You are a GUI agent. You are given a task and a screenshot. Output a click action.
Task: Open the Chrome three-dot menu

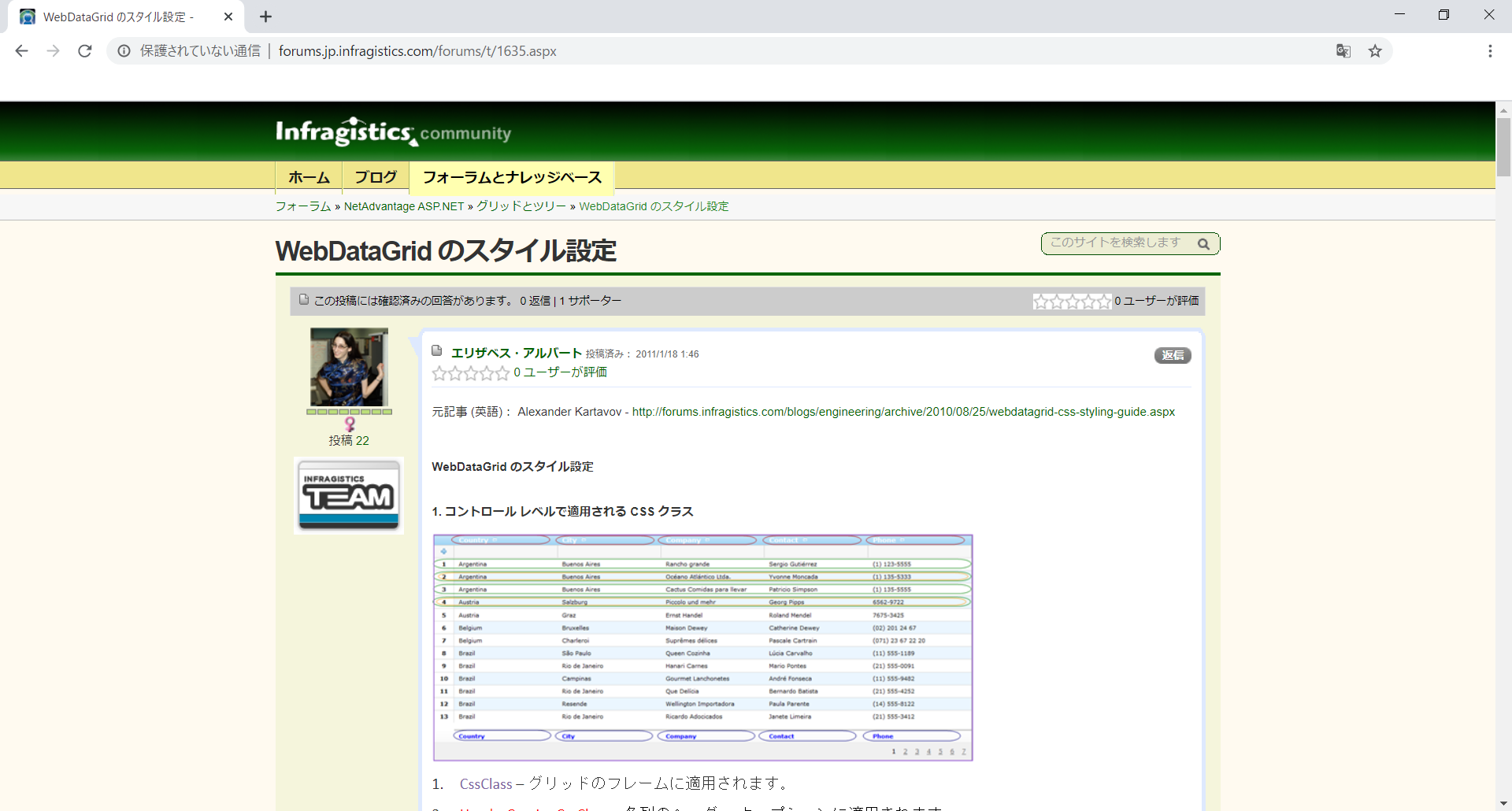(x=1490, y=50)
